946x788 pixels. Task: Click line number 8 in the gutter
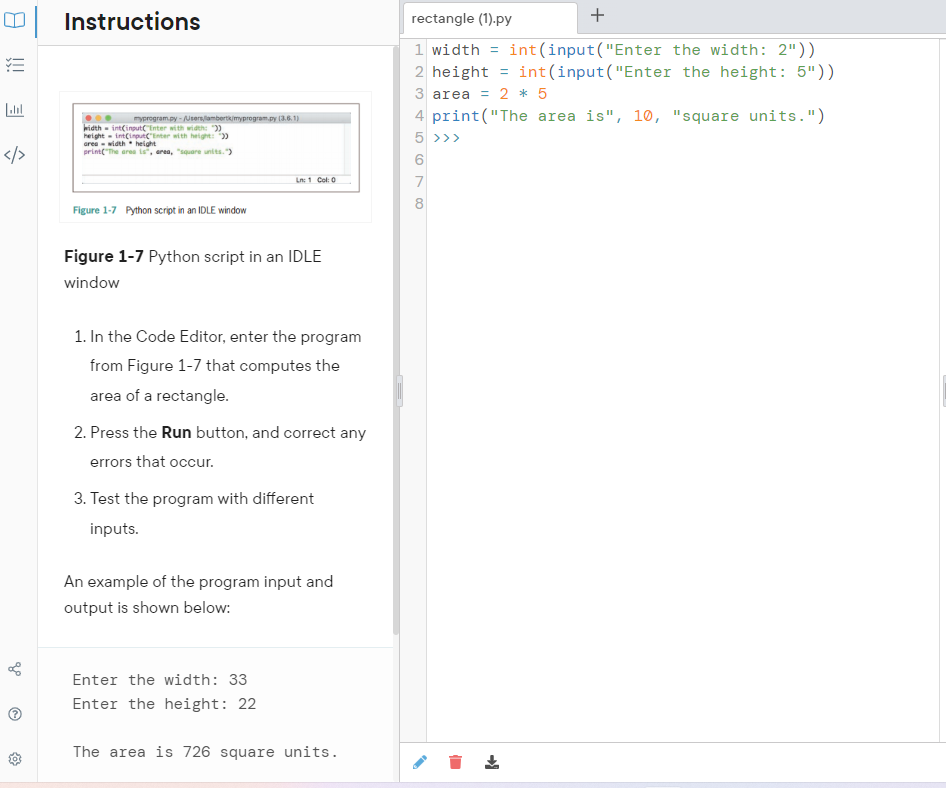tap(419, 204)
